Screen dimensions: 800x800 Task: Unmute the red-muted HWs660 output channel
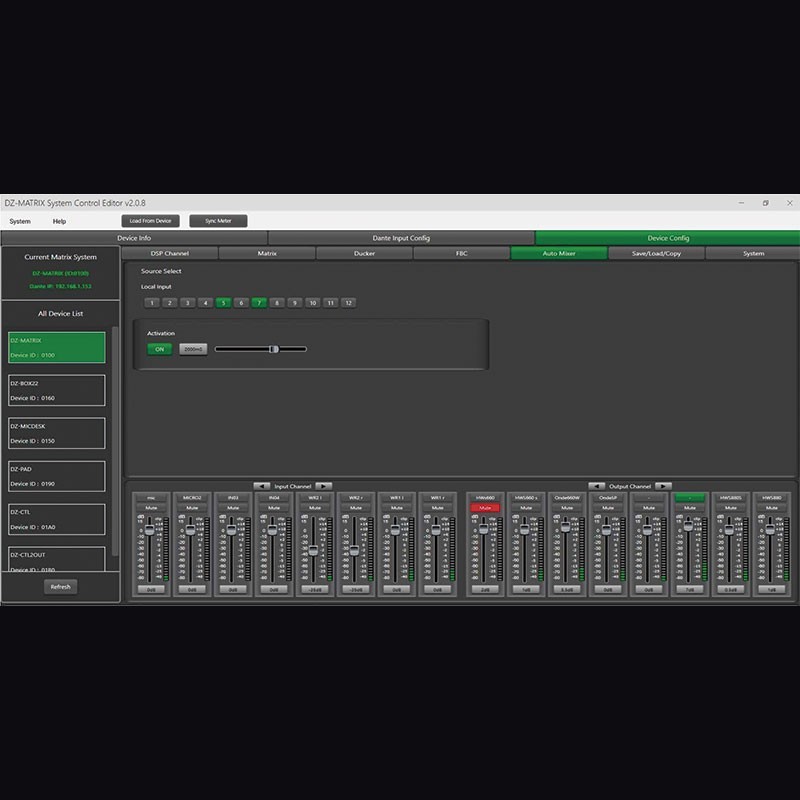coord(485,508)
